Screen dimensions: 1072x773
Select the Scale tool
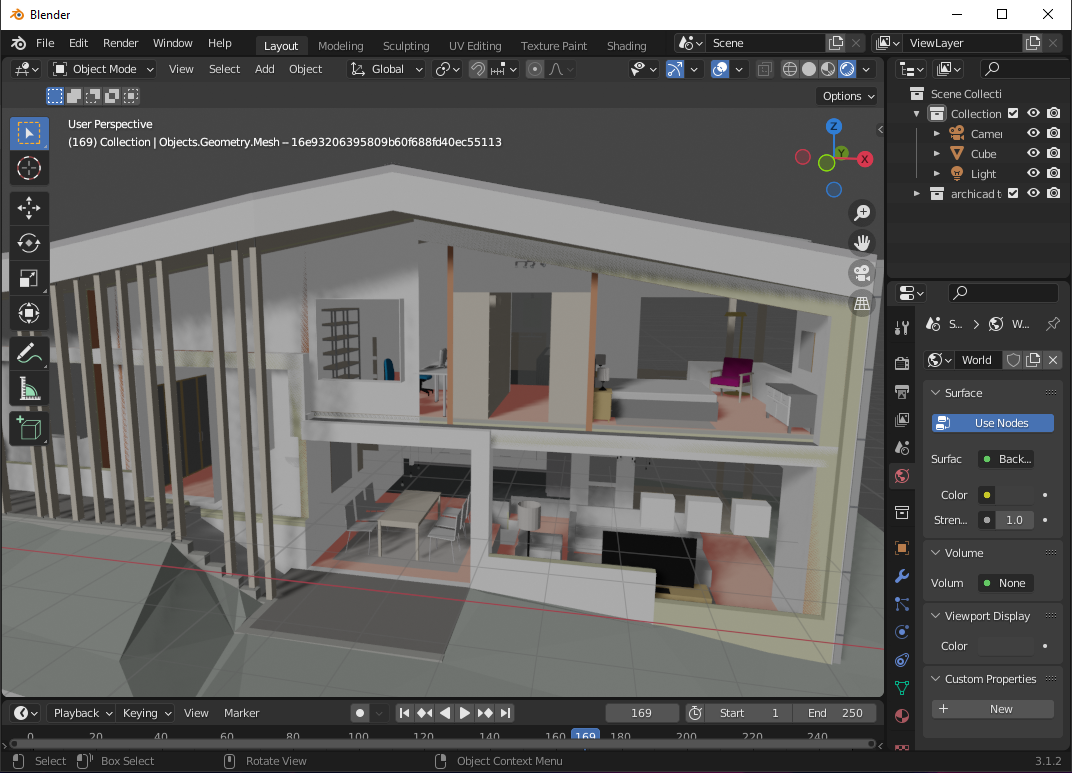tap(29, 278)
